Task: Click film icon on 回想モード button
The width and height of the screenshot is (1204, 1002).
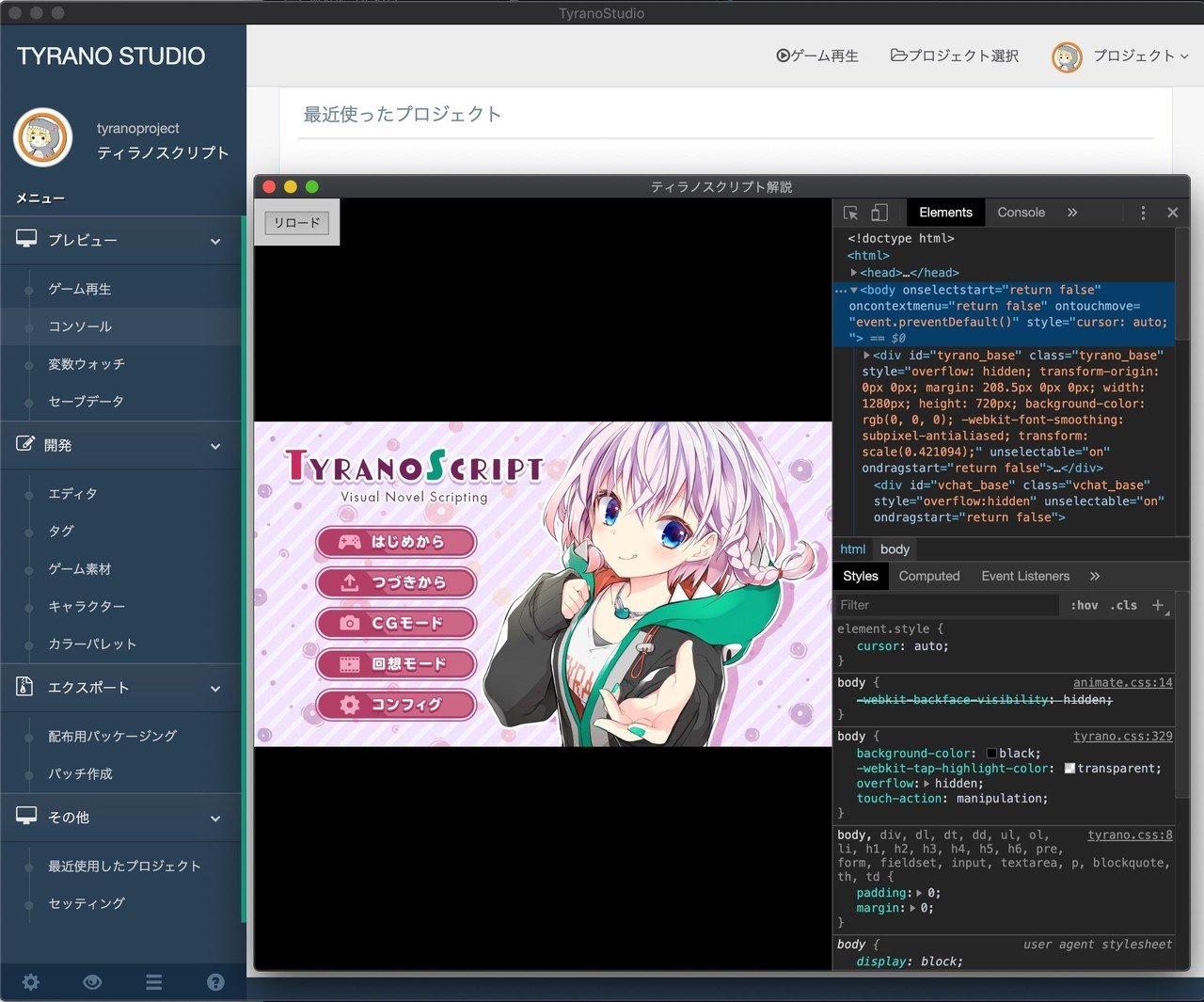Action: [x=350, y=663]
